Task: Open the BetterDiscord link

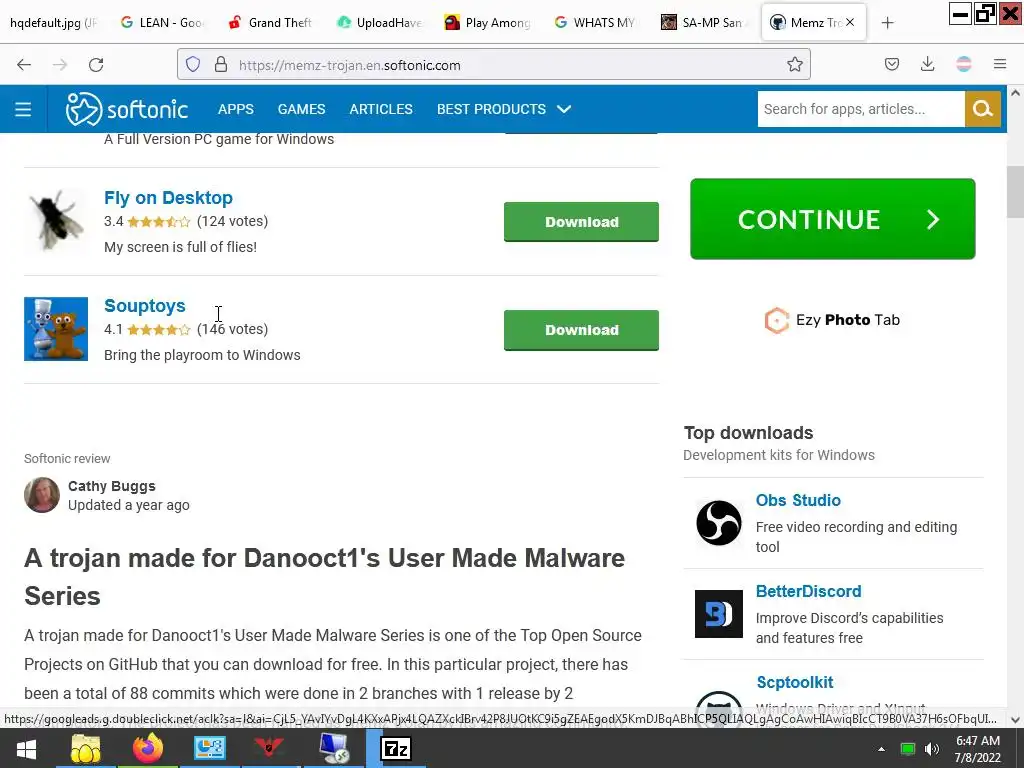Action: pyautogui.click(x=808, y=591)
